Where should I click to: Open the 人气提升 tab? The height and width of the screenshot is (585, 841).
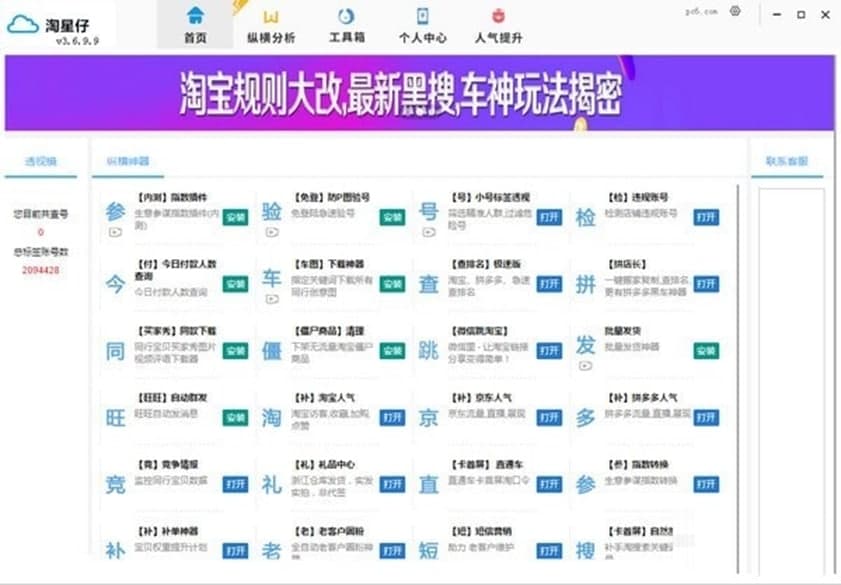tap(498, 25)
